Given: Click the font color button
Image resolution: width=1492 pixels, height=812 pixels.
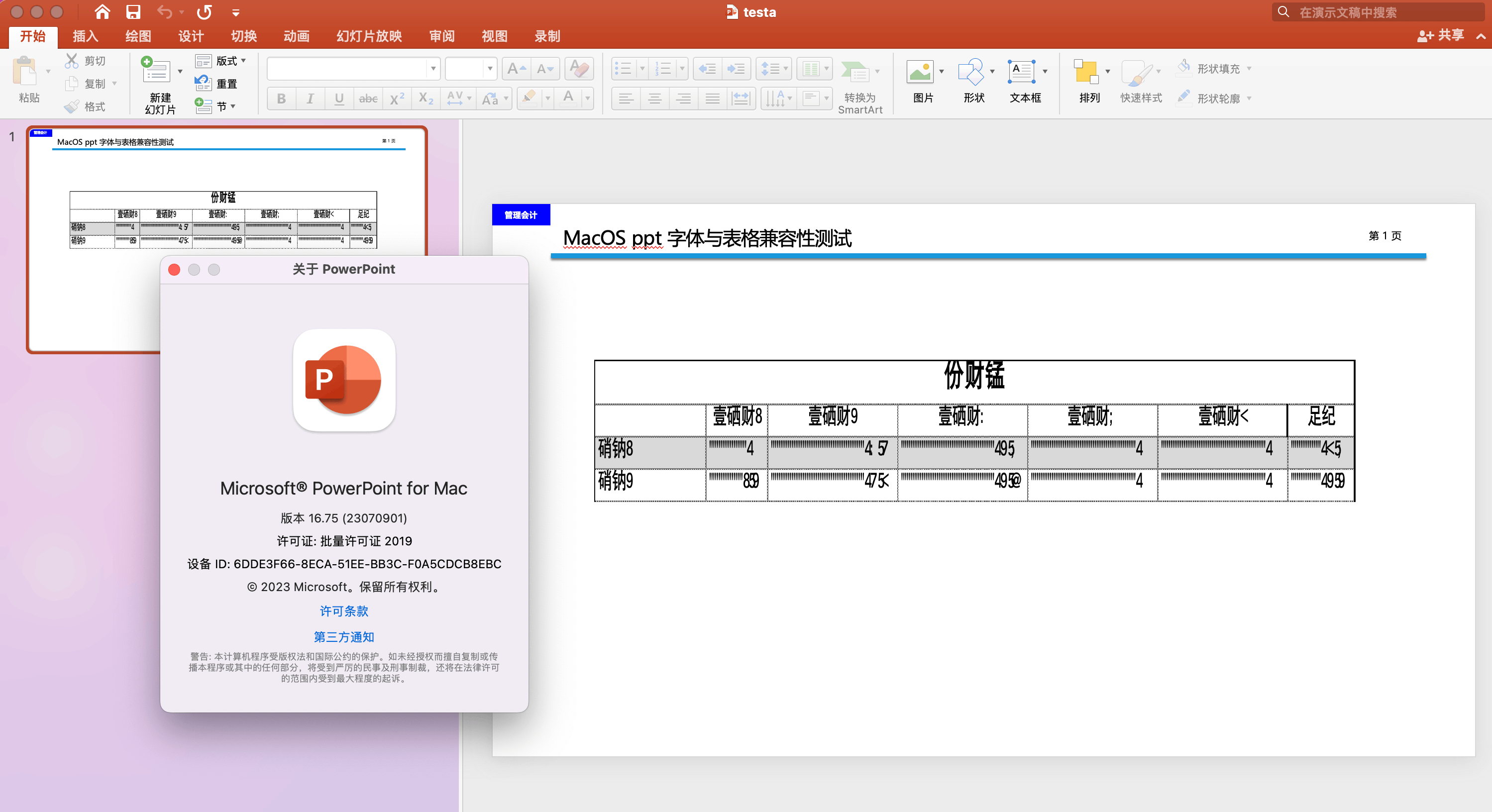Looking at the screenshot, I should [x=569, y=99].
